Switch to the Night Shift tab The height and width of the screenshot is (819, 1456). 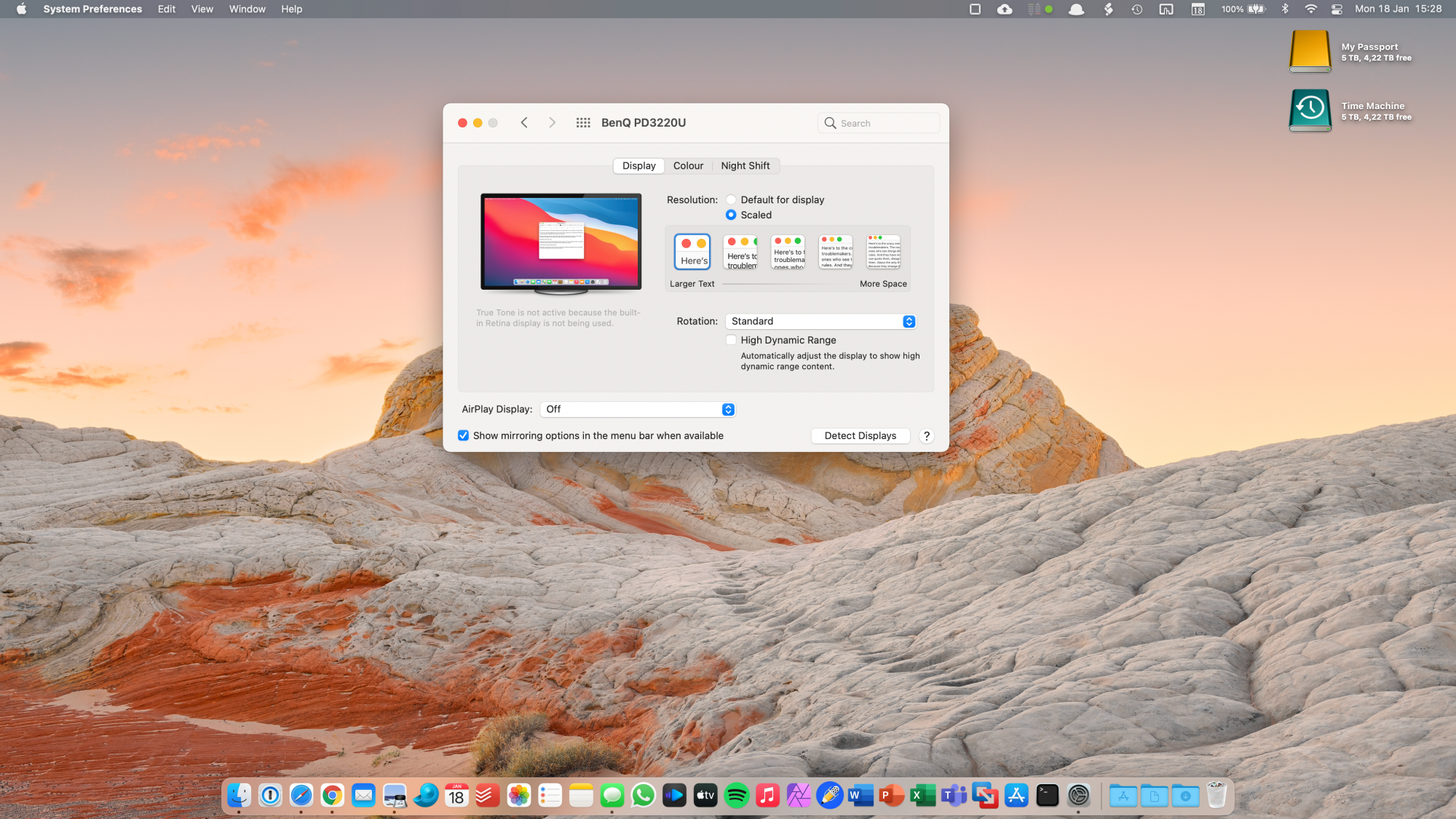[x=745, y=166]
